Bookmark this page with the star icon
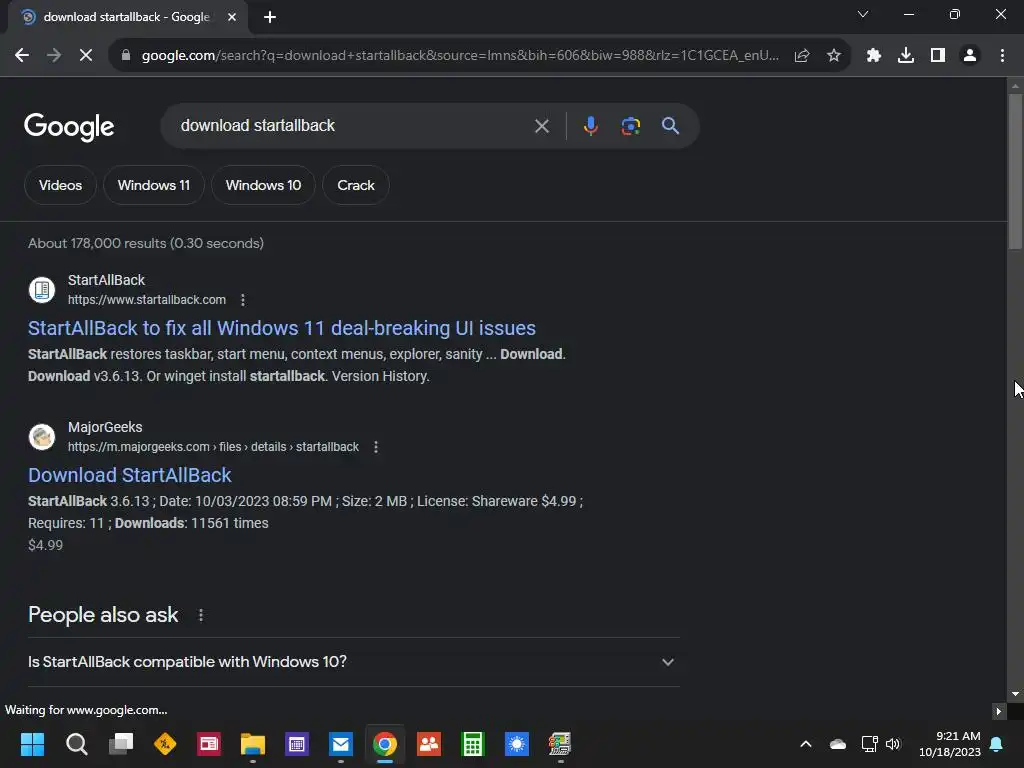The width and height of the screenshot is (1024, 768). (x=834, y=56)
